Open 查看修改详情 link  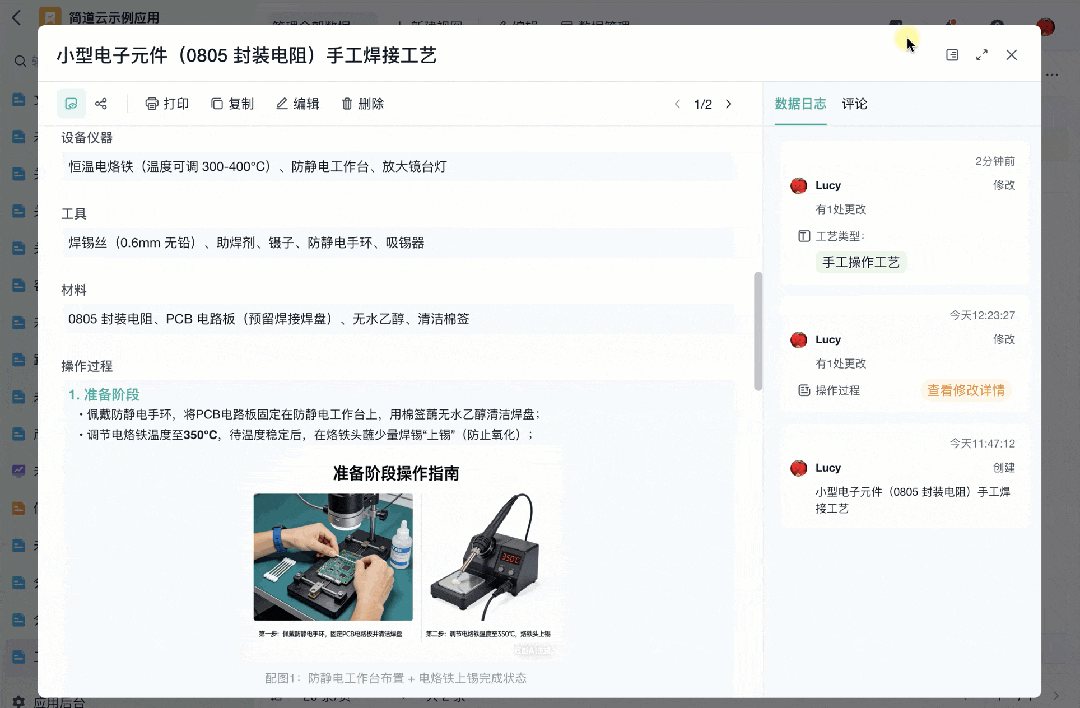(x=966, y=391)
